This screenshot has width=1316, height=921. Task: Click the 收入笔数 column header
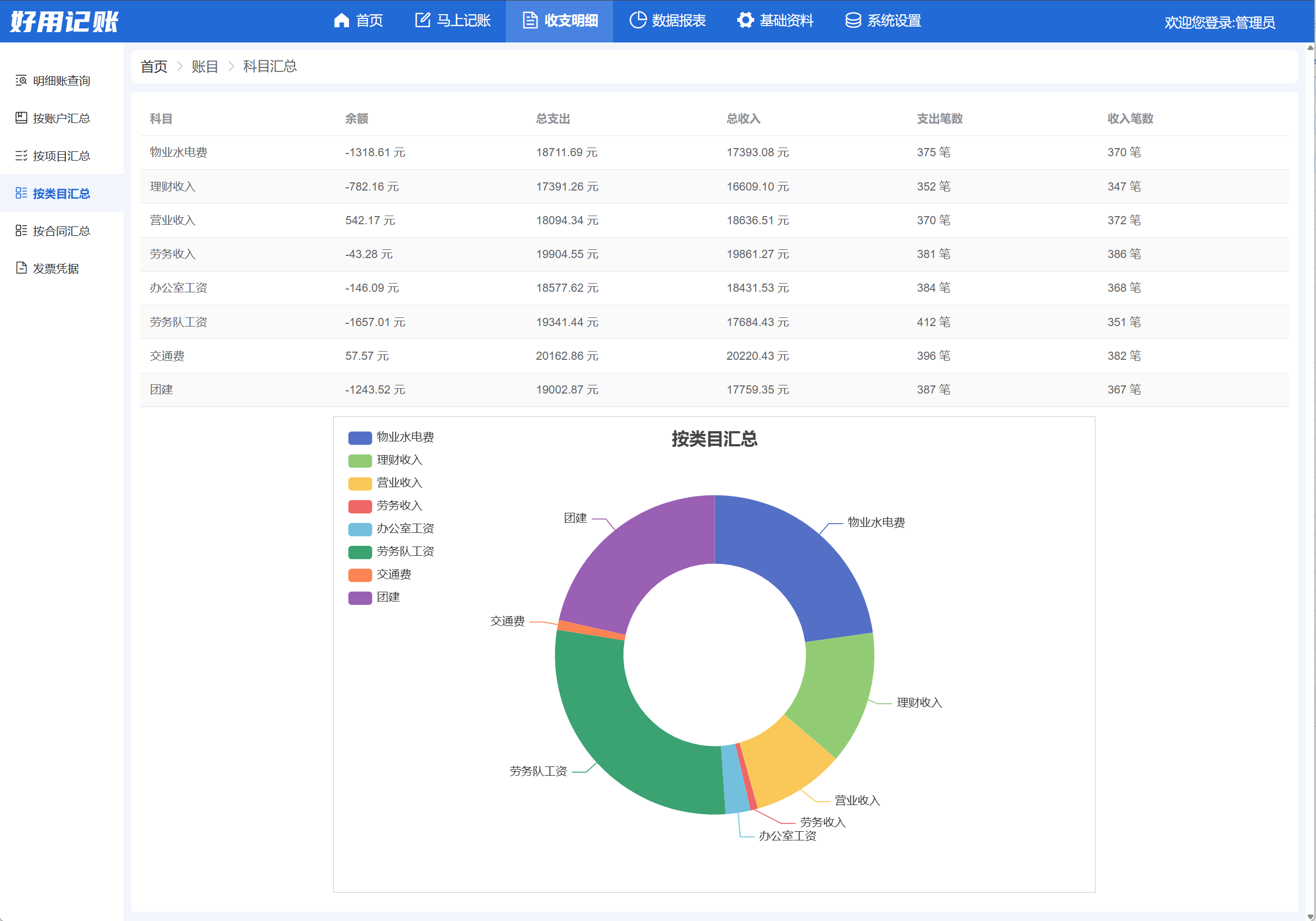1130,119
